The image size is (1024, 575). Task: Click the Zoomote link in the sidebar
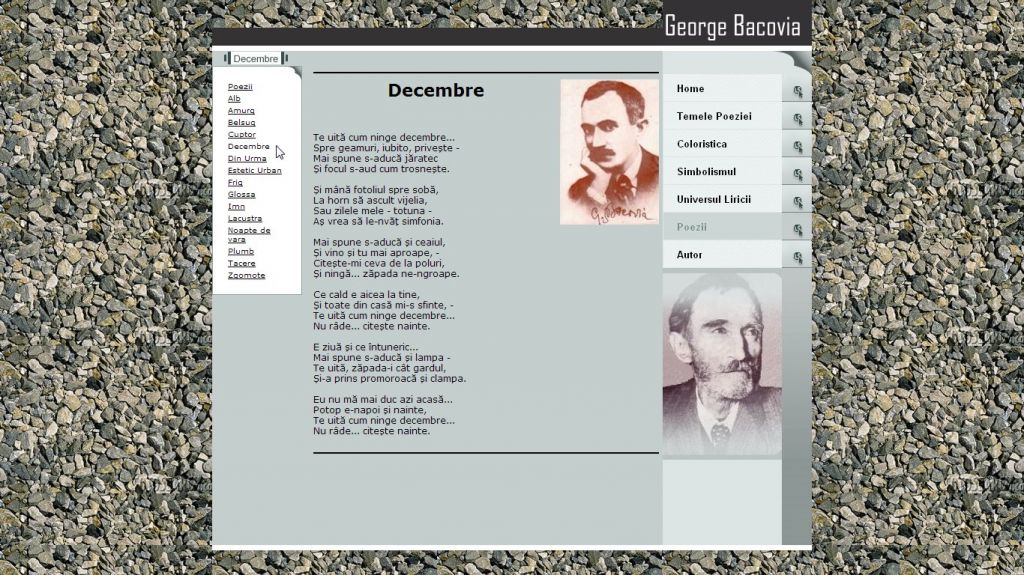pyautogui.click(x=246, y=275)
